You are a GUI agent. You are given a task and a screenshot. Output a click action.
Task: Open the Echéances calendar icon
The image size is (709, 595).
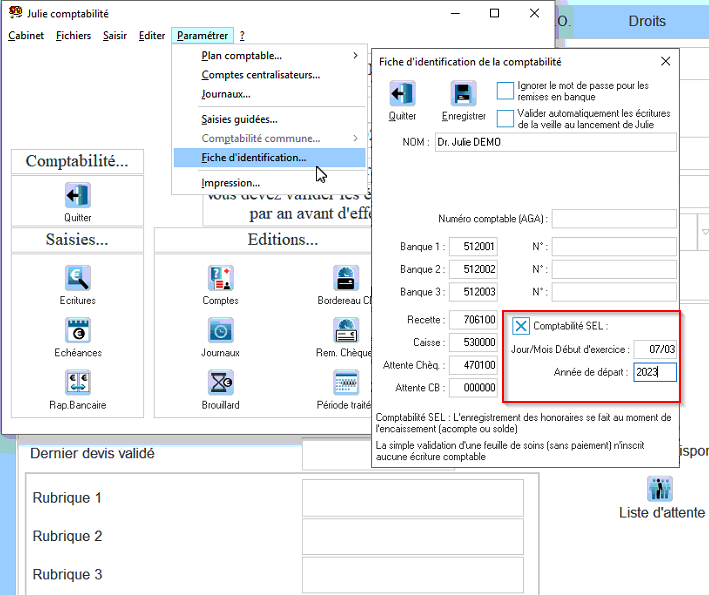point(78,330)
